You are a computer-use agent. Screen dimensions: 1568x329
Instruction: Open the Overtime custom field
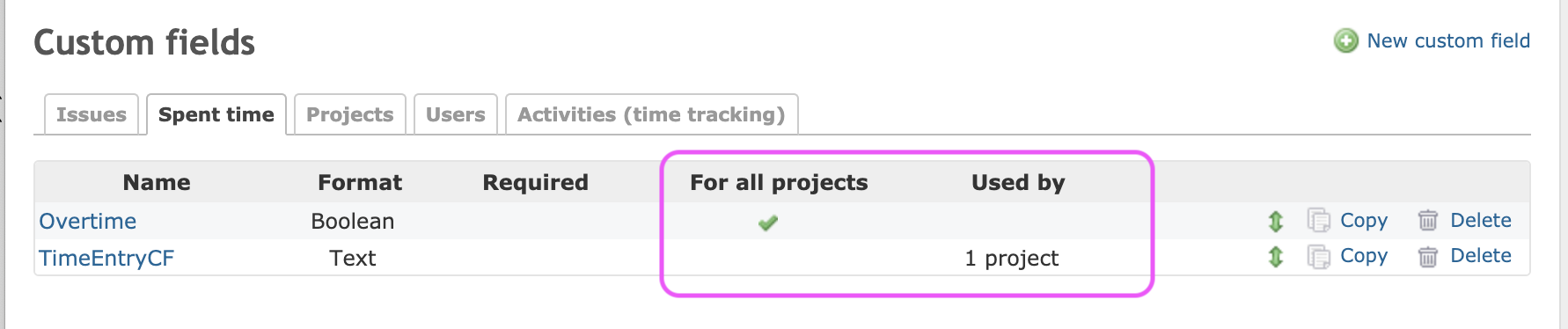click(88, 221)
